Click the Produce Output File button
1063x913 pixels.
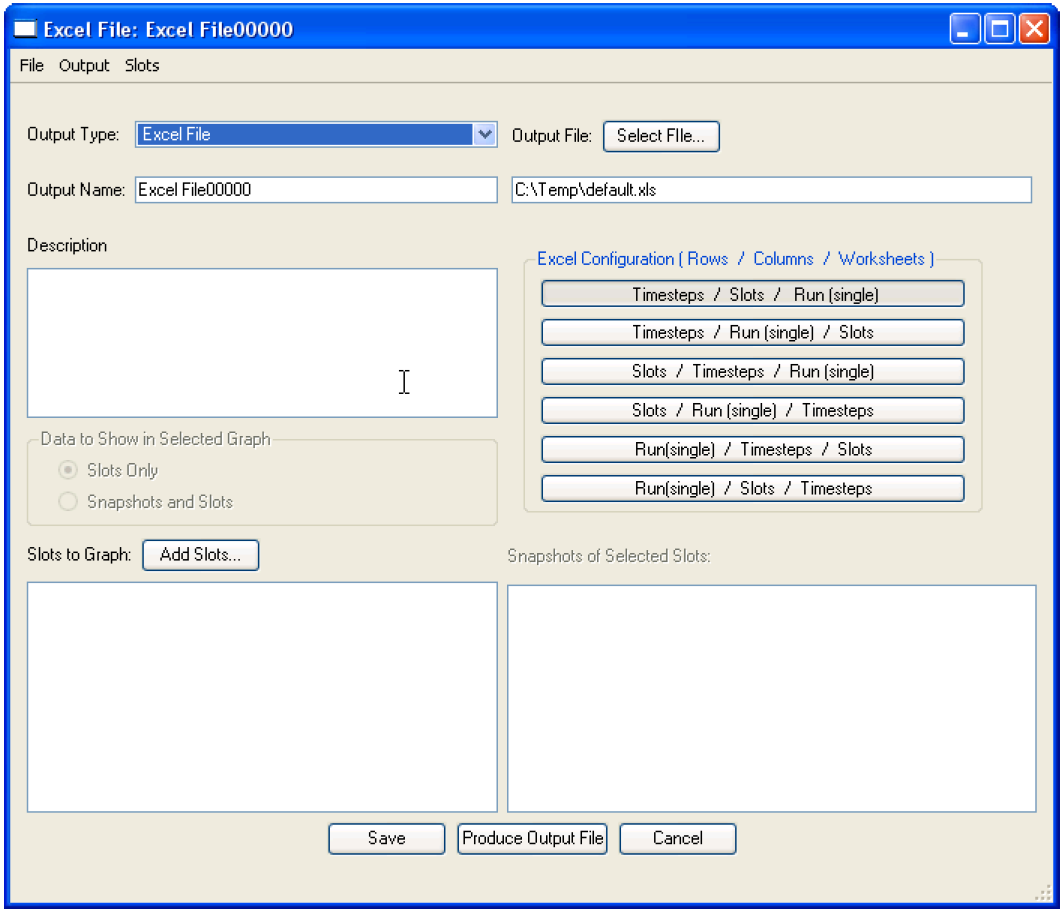click(x=532, y=839)
